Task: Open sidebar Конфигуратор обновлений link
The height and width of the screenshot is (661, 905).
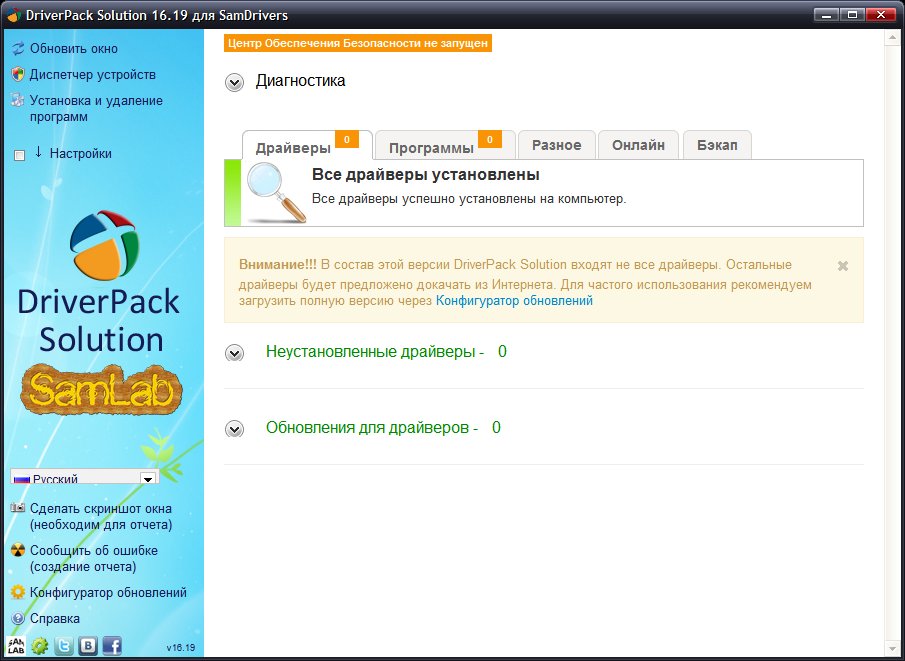Action: point(109,592)
